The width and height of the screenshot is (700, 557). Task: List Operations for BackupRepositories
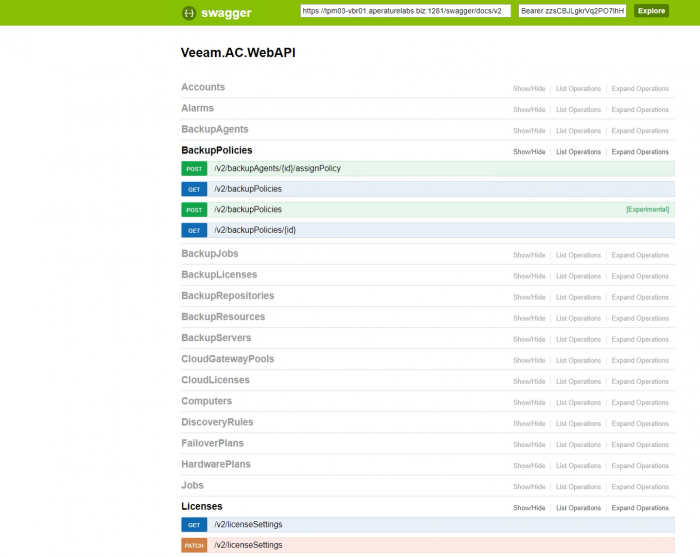578,297
